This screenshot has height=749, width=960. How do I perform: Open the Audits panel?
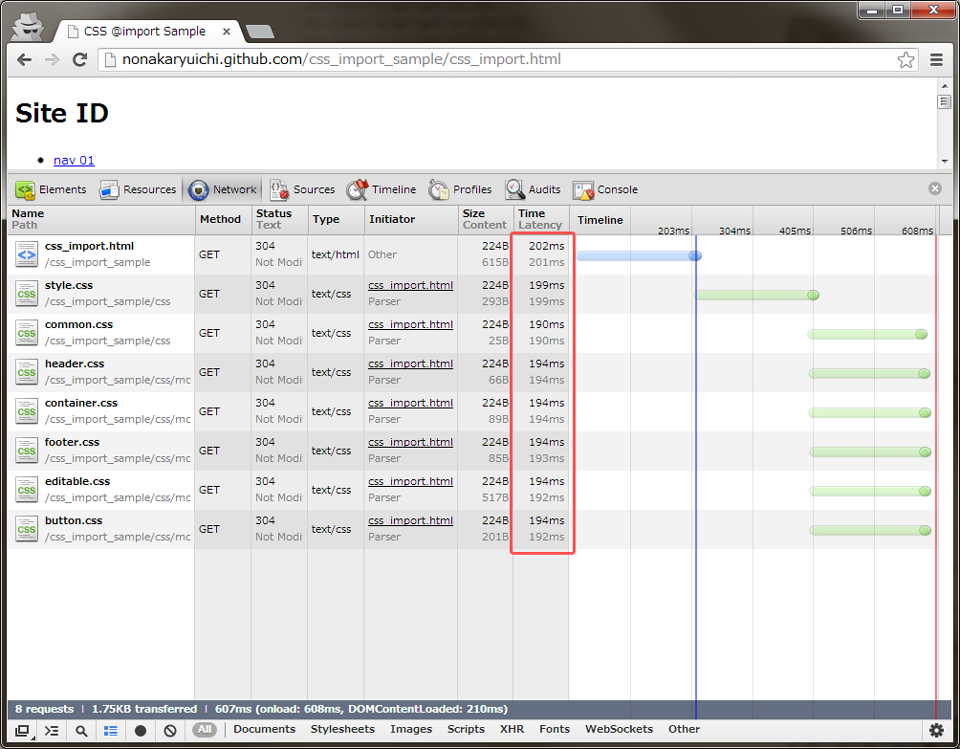tap(533, 190)
